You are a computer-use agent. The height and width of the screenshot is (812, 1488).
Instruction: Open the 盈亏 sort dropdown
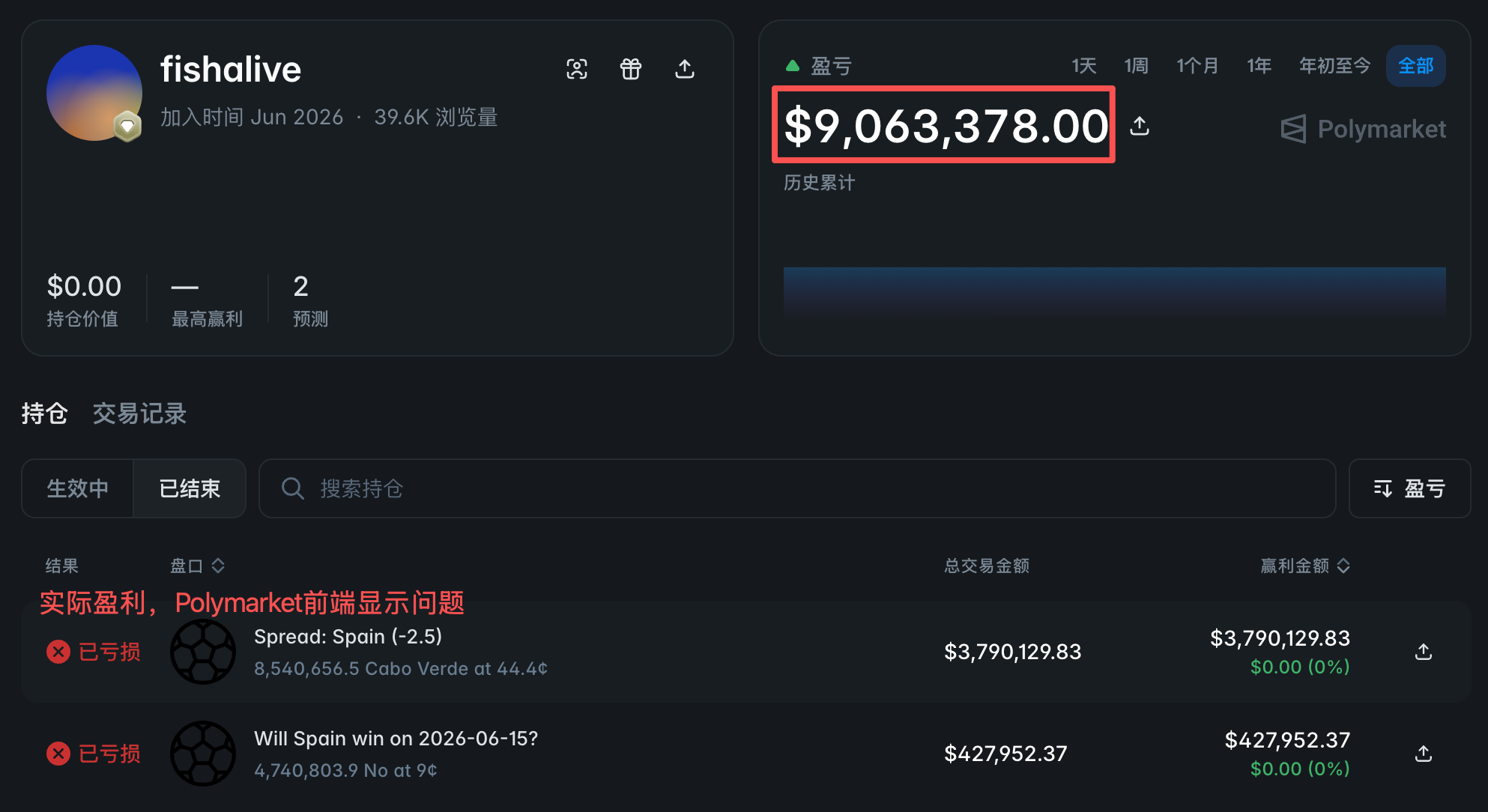1410,488
